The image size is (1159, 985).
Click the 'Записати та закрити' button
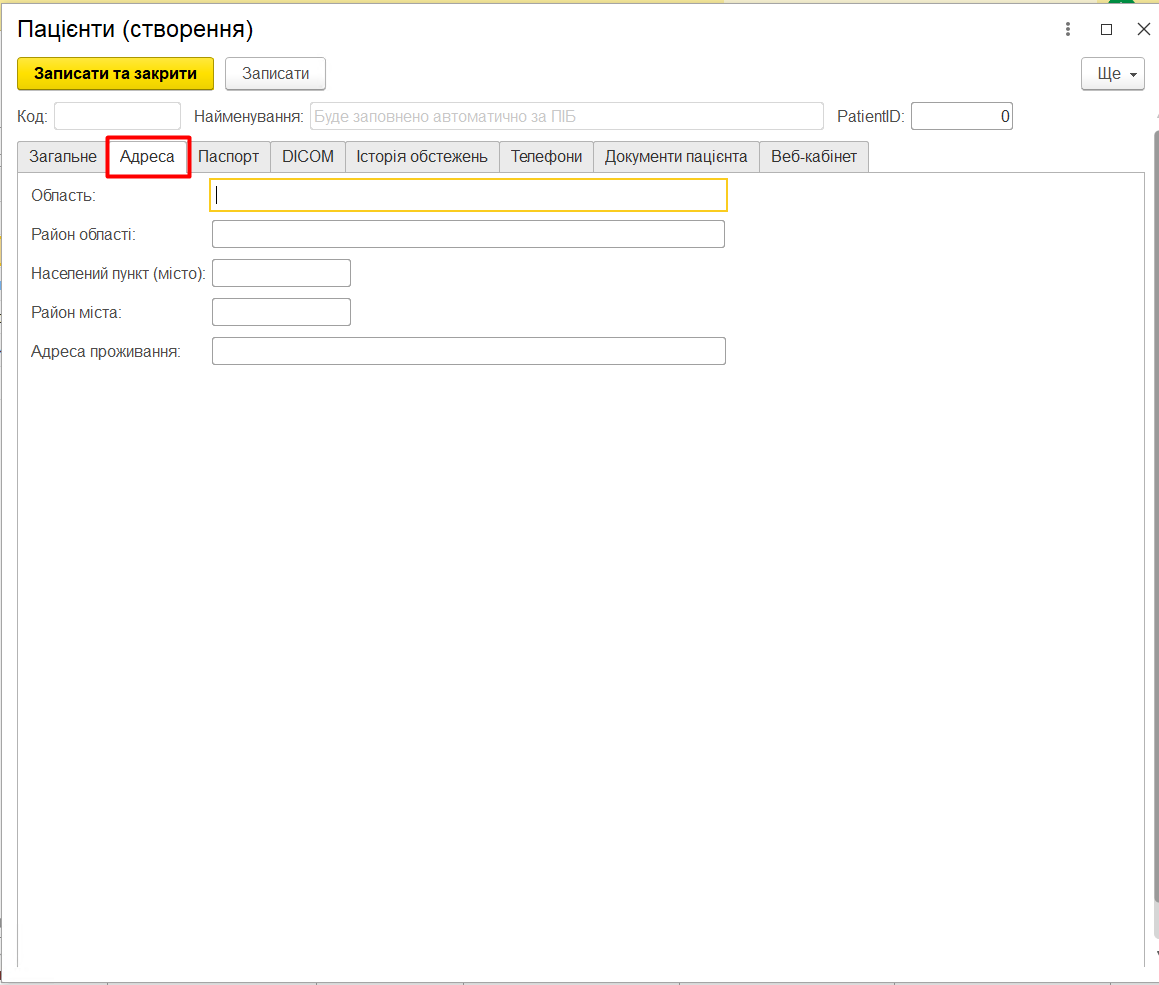point(115,74)
